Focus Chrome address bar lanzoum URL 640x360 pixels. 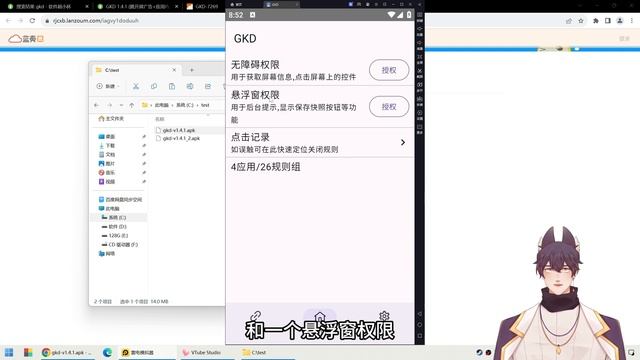coord(96,20)
